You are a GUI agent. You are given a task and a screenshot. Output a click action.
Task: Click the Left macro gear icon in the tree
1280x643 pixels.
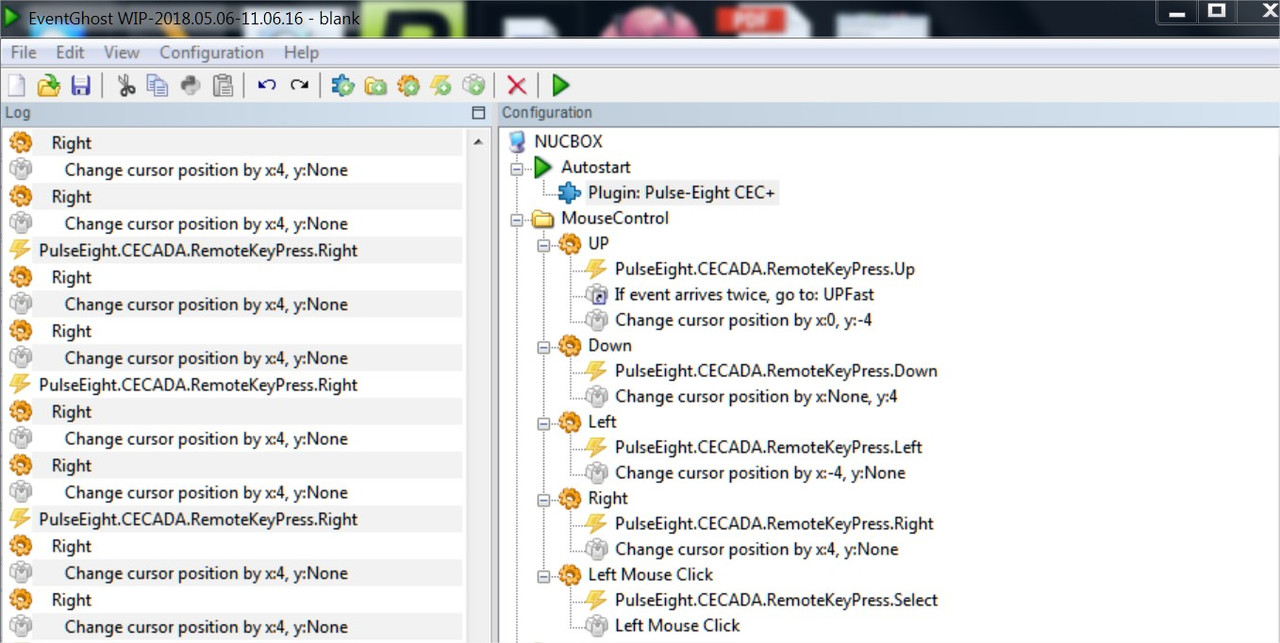coord(570,422)
